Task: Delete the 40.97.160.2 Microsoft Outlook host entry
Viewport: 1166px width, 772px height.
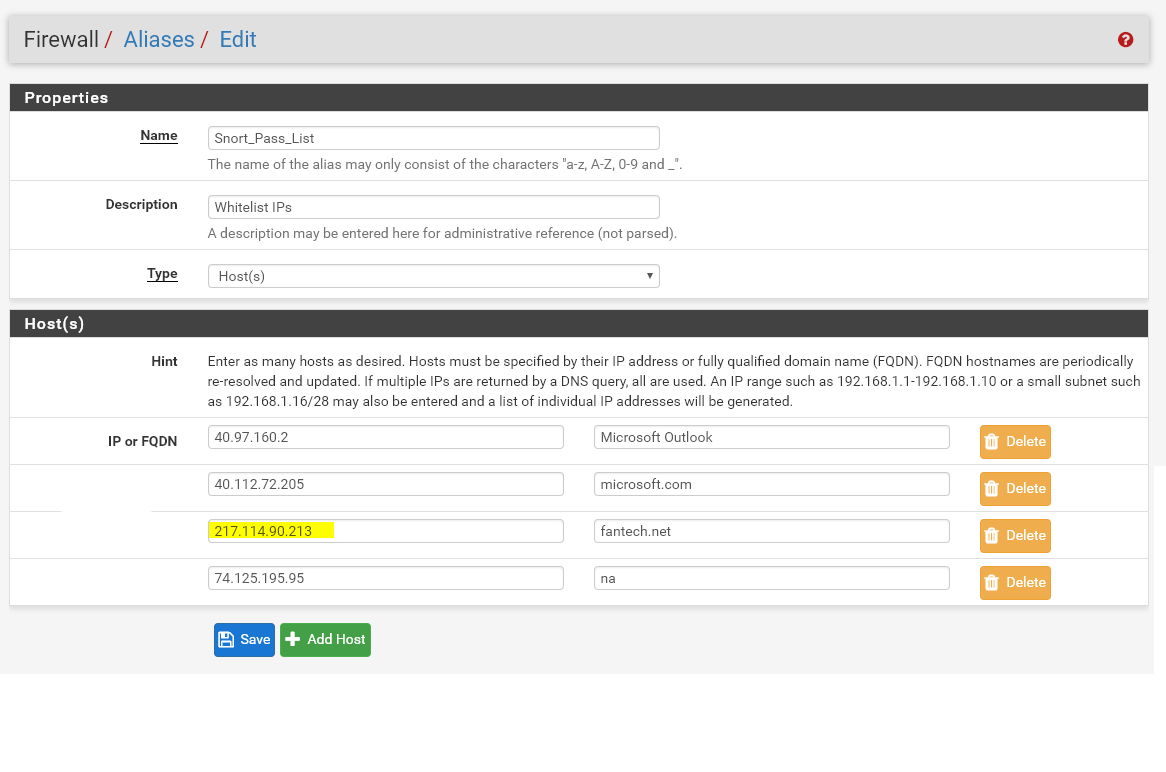Action: click(1014, 441)
